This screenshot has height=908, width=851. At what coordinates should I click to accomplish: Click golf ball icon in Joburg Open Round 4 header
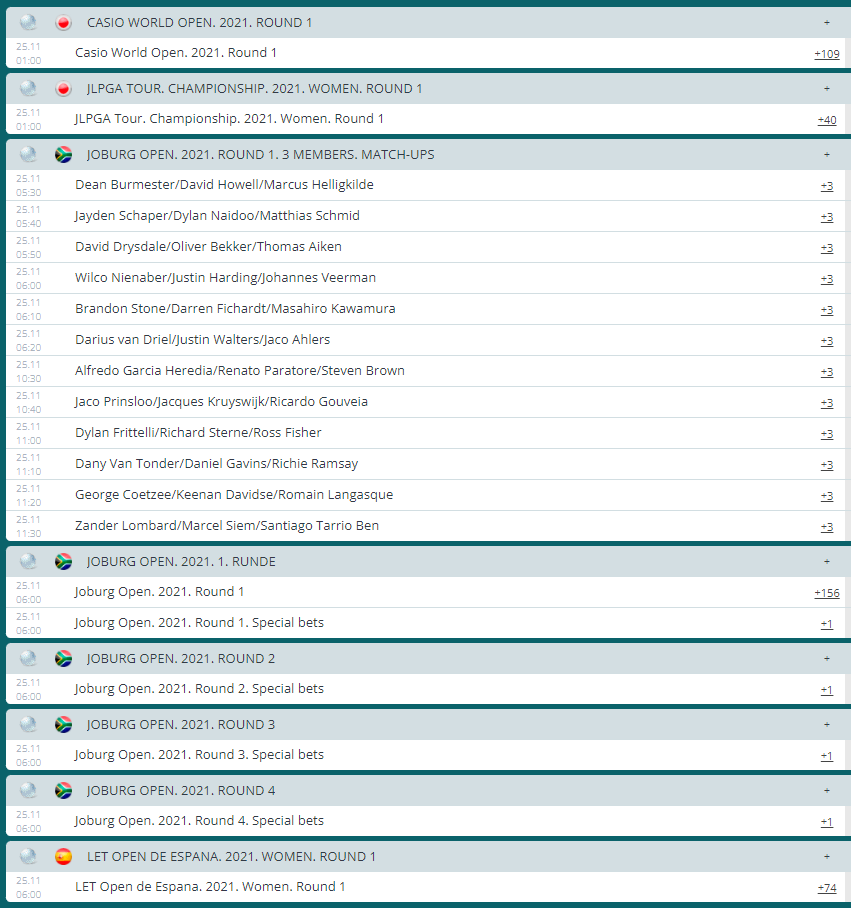point(28,791)
